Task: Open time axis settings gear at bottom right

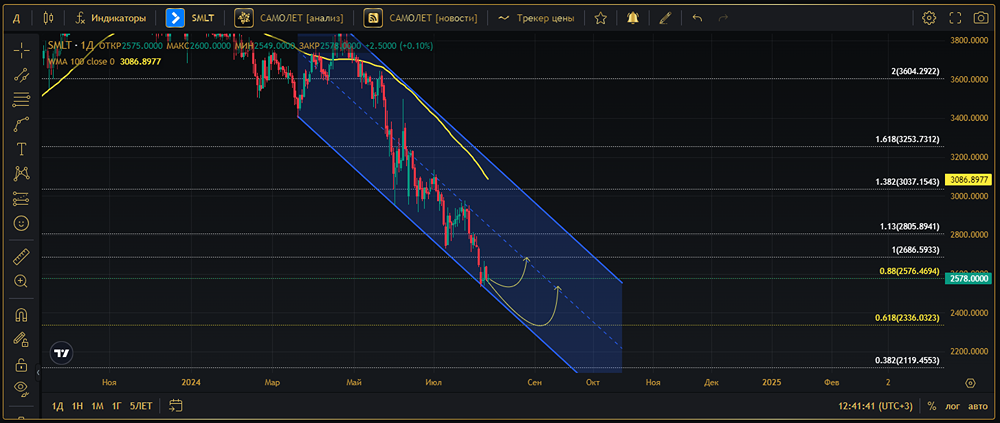Action: pos(970,383)
